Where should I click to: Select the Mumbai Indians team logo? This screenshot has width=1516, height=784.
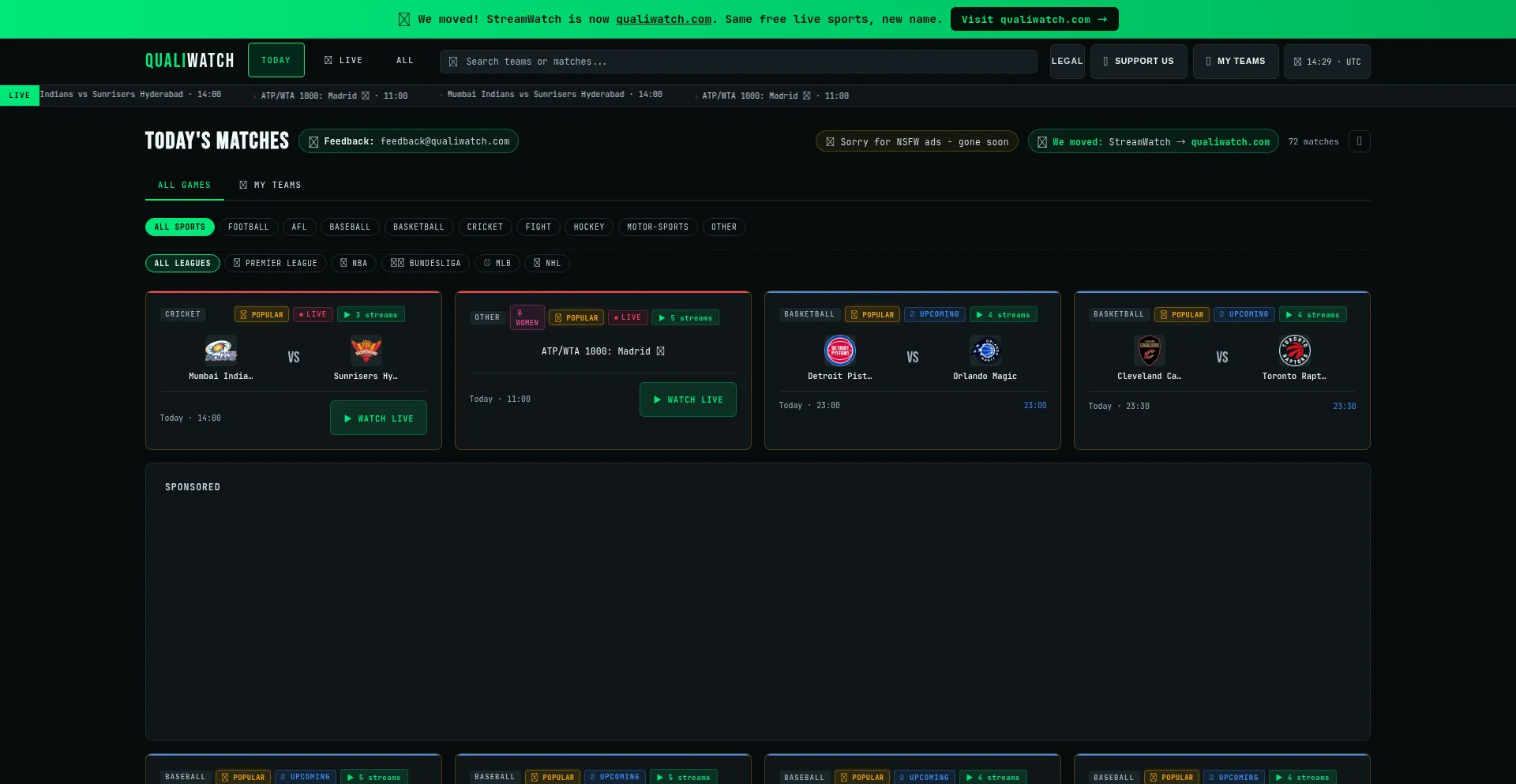point(221,350)
